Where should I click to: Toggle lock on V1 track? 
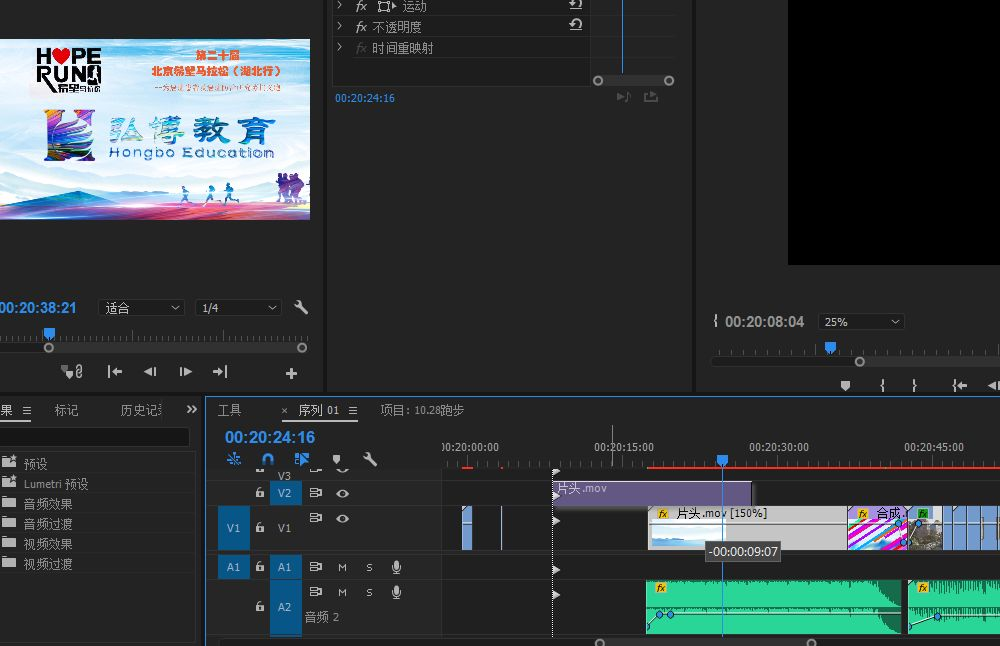[260, 527]
